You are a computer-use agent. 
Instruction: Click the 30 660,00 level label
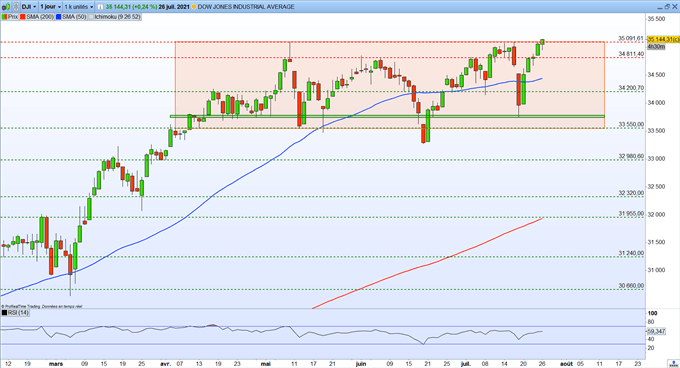pos(631,286)
